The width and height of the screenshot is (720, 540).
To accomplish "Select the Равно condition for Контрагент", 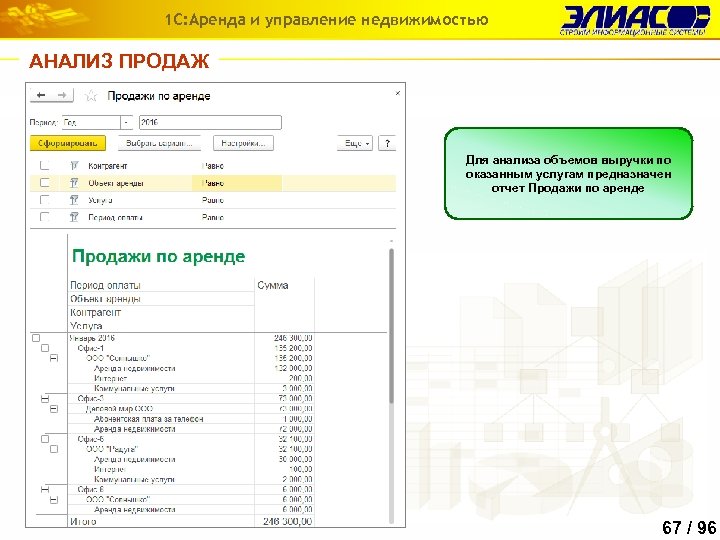I will [x=213, y=166].
